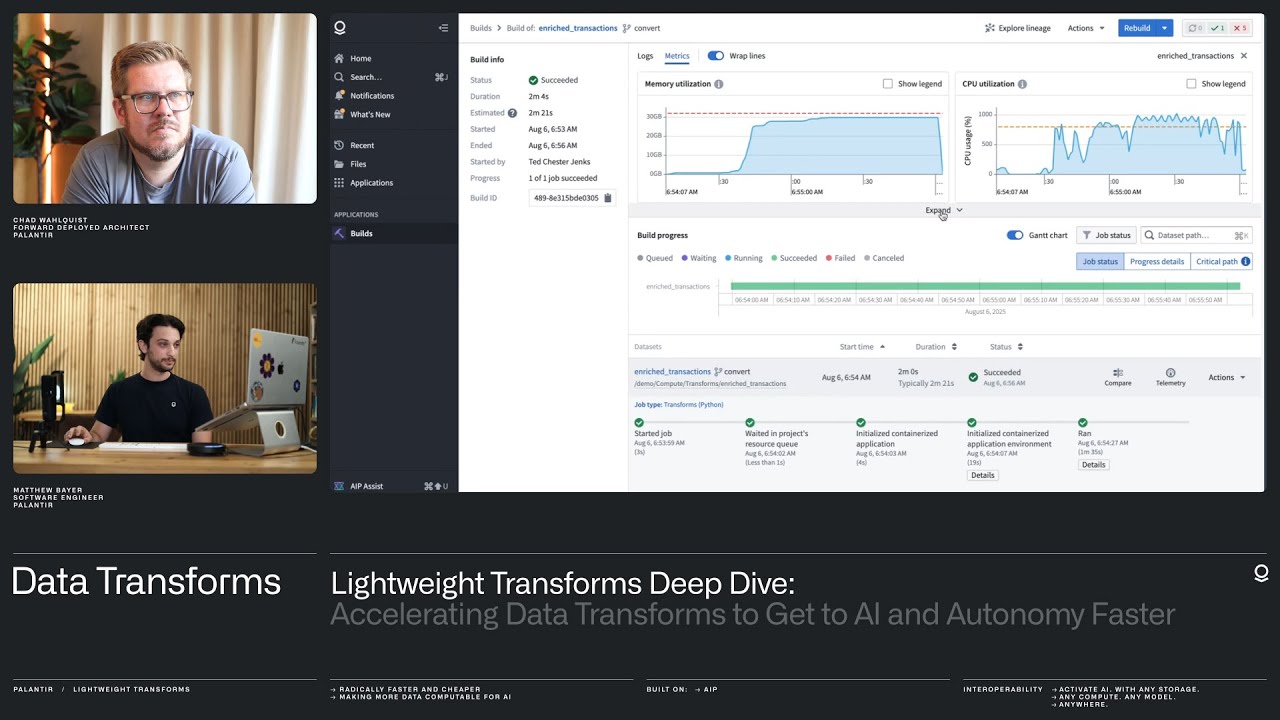Switch to the Metrics tab
1280x720 pixels.
tap(677, 56)
